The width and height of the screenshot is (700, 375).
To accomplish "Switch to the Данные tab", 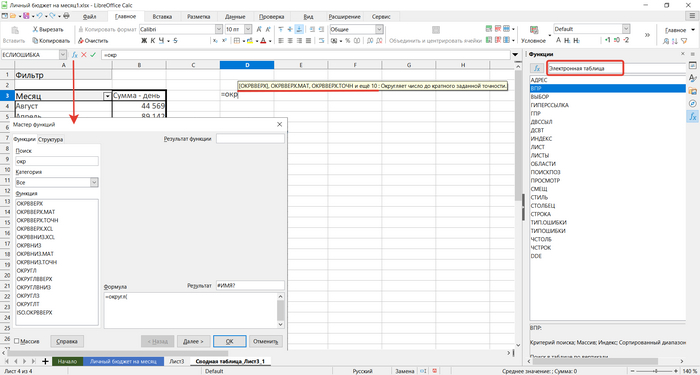I will click(235, 17).
